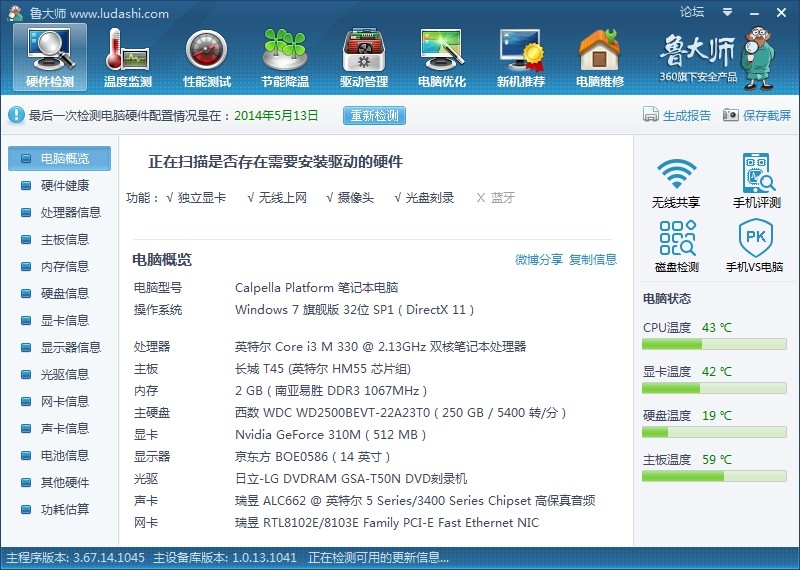Click the 长城 T45 motherboard text
The width and height of the screenshot is (800, 570).
coord(323,369)
